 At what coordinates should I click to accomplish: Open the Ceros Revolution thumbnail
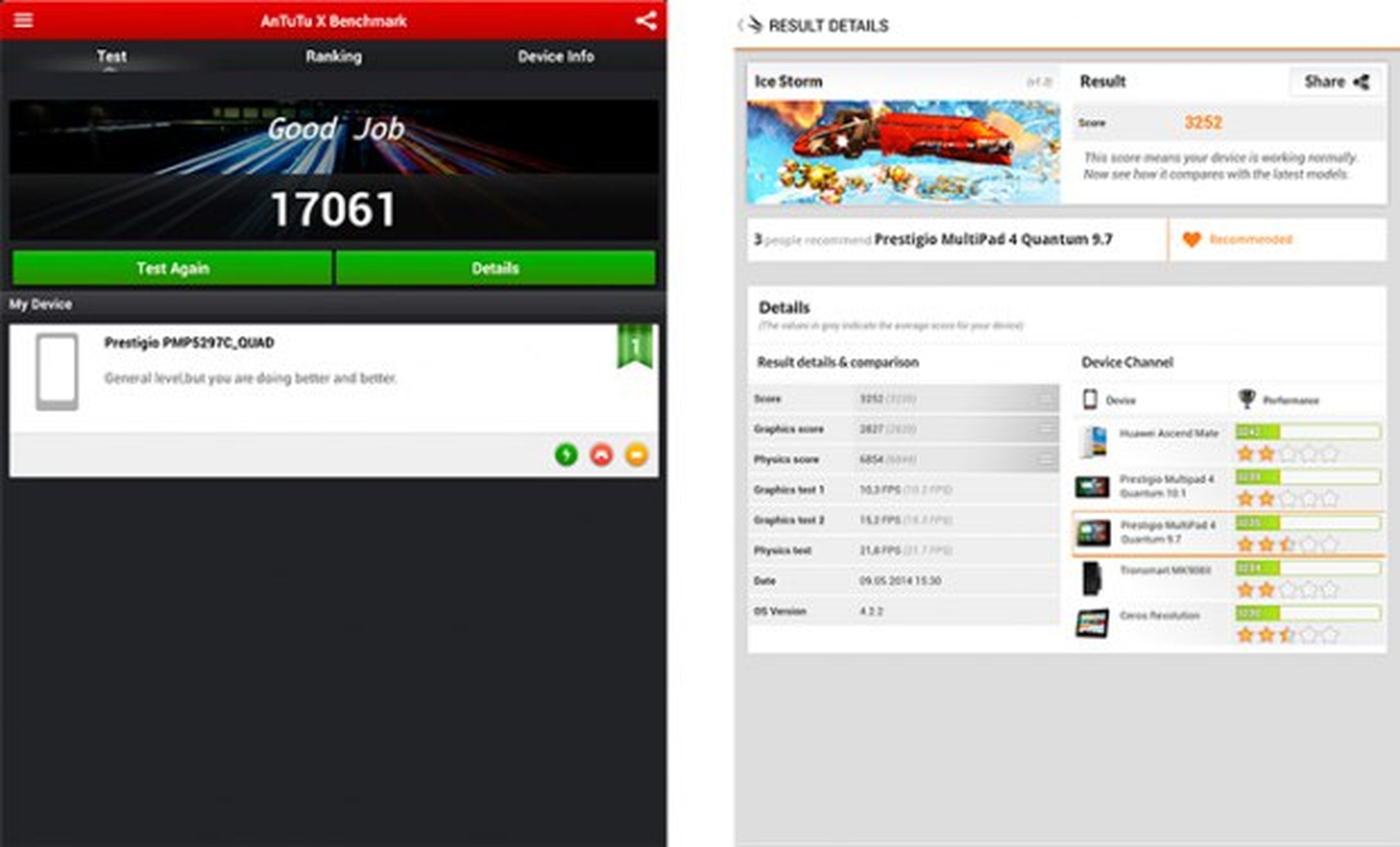click(1092, 623)
